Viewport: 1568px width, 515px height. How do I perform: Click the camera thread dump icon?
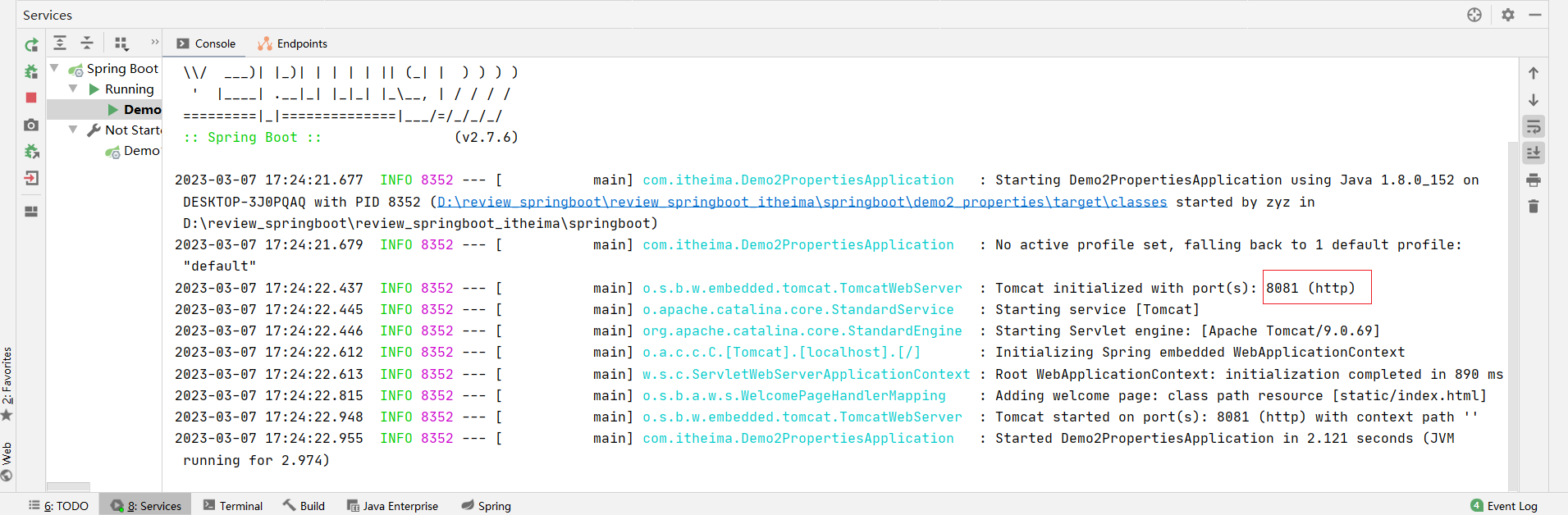pos(31,125)
